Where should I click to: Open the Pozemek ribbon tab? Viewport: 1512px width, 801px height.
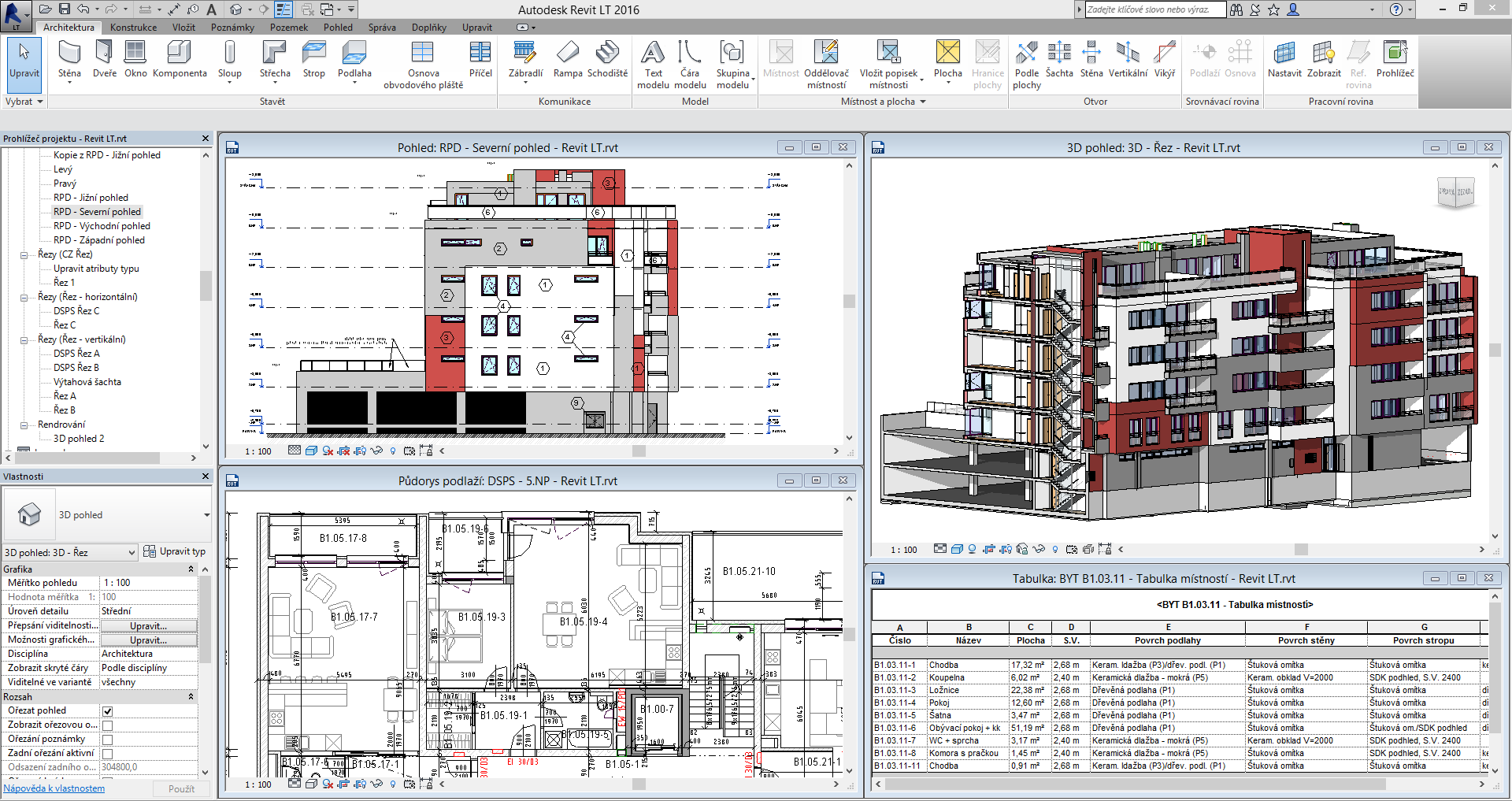click(x=288, y=27)
